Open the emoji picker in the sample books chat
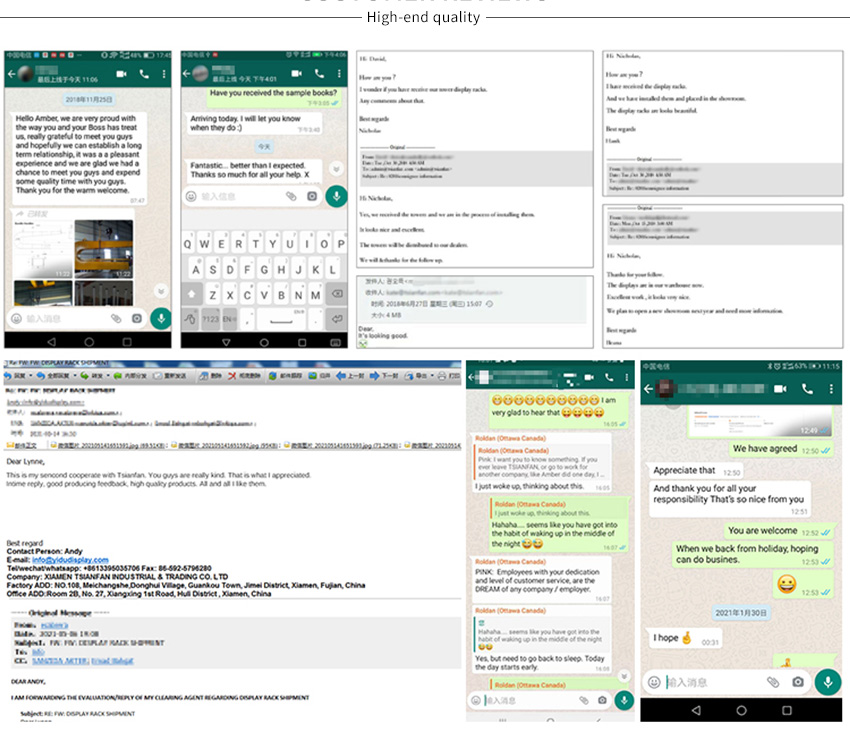Image resolution: width=850 pixels, height=750 pixels. 191,196
